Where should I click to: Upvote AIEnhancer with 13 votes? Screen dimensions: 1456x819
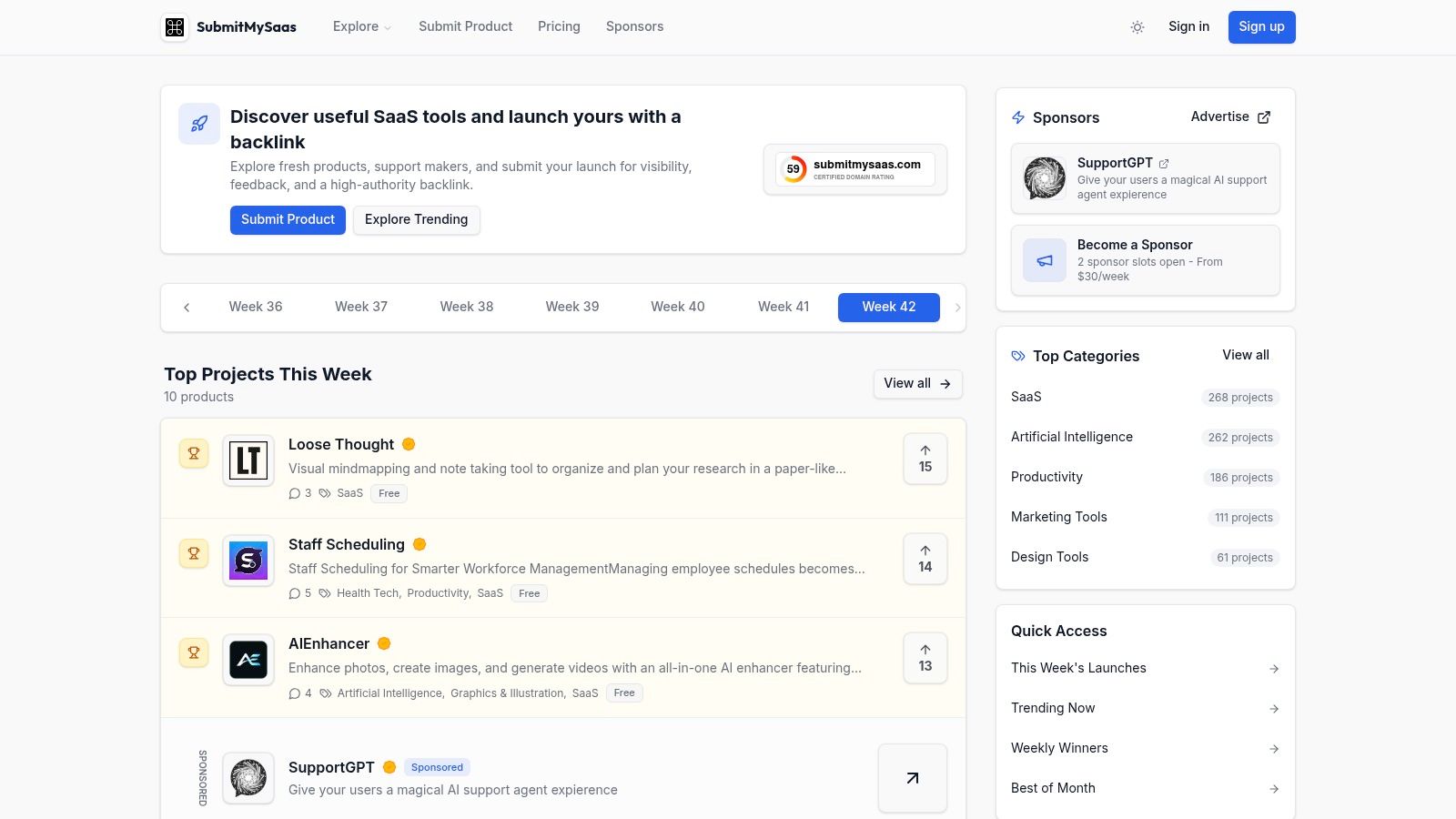point(925,658)
